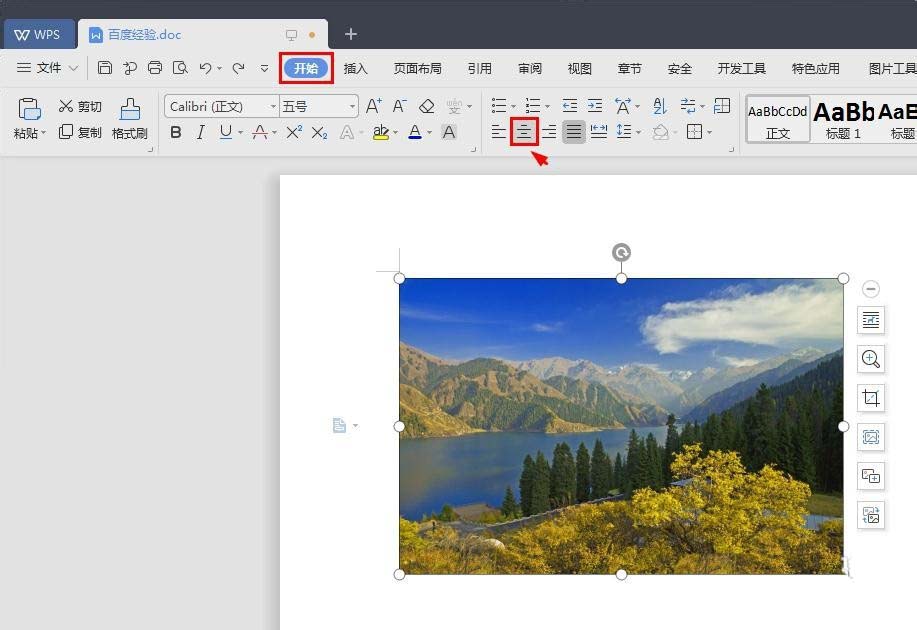Viewport: 917px width, 630px height.
Task: Click the align right icon
Action: point(549,132)
